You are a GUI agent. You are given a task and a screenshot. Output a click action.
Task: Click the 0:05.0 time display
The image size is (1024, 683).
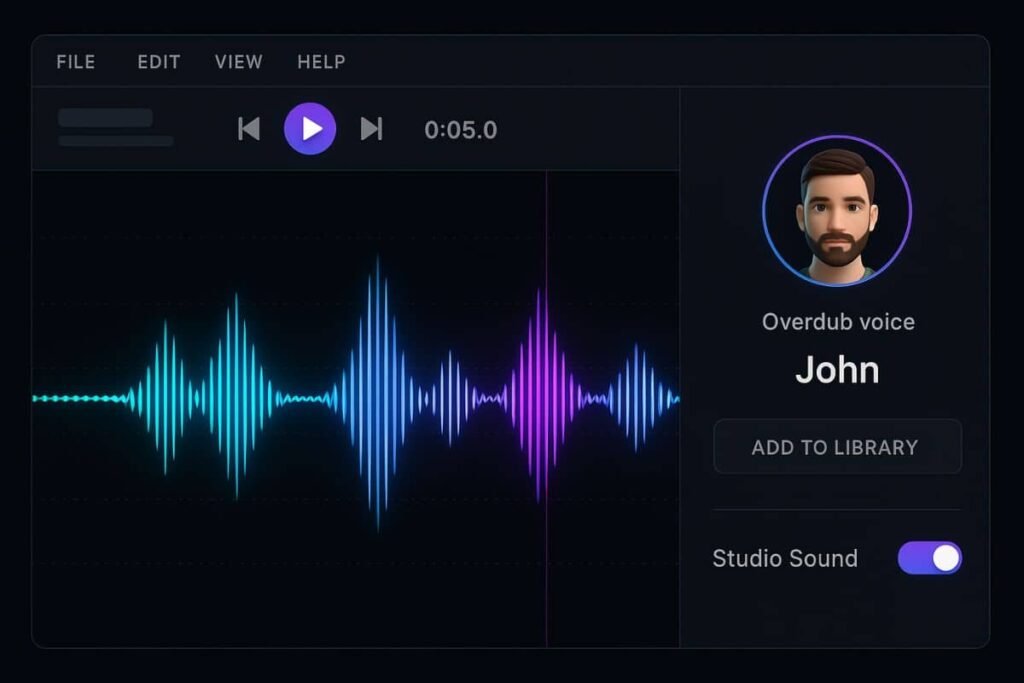[x=460, y=128]
